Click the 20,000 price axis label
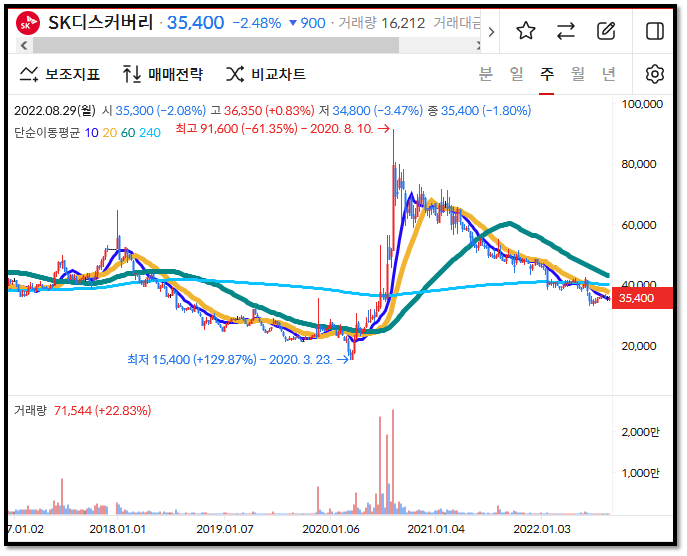Image resolution: width=687 pixels, height=556 pixels. (x=639, y=346)
